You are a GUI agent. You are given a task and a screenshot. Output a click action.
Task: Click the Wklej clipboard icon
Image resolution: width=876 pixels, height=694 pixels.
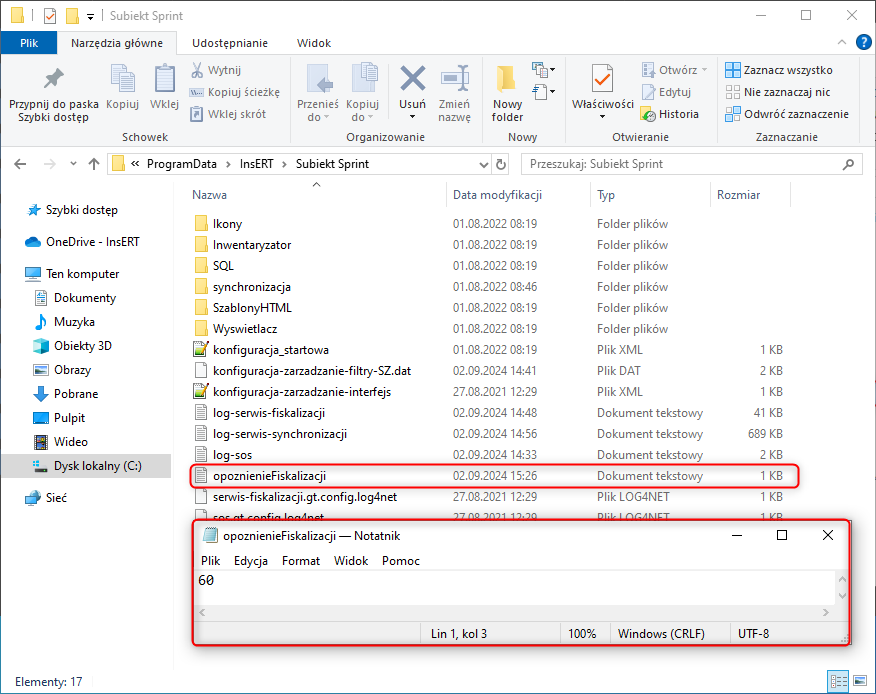(x=164, y=78)
